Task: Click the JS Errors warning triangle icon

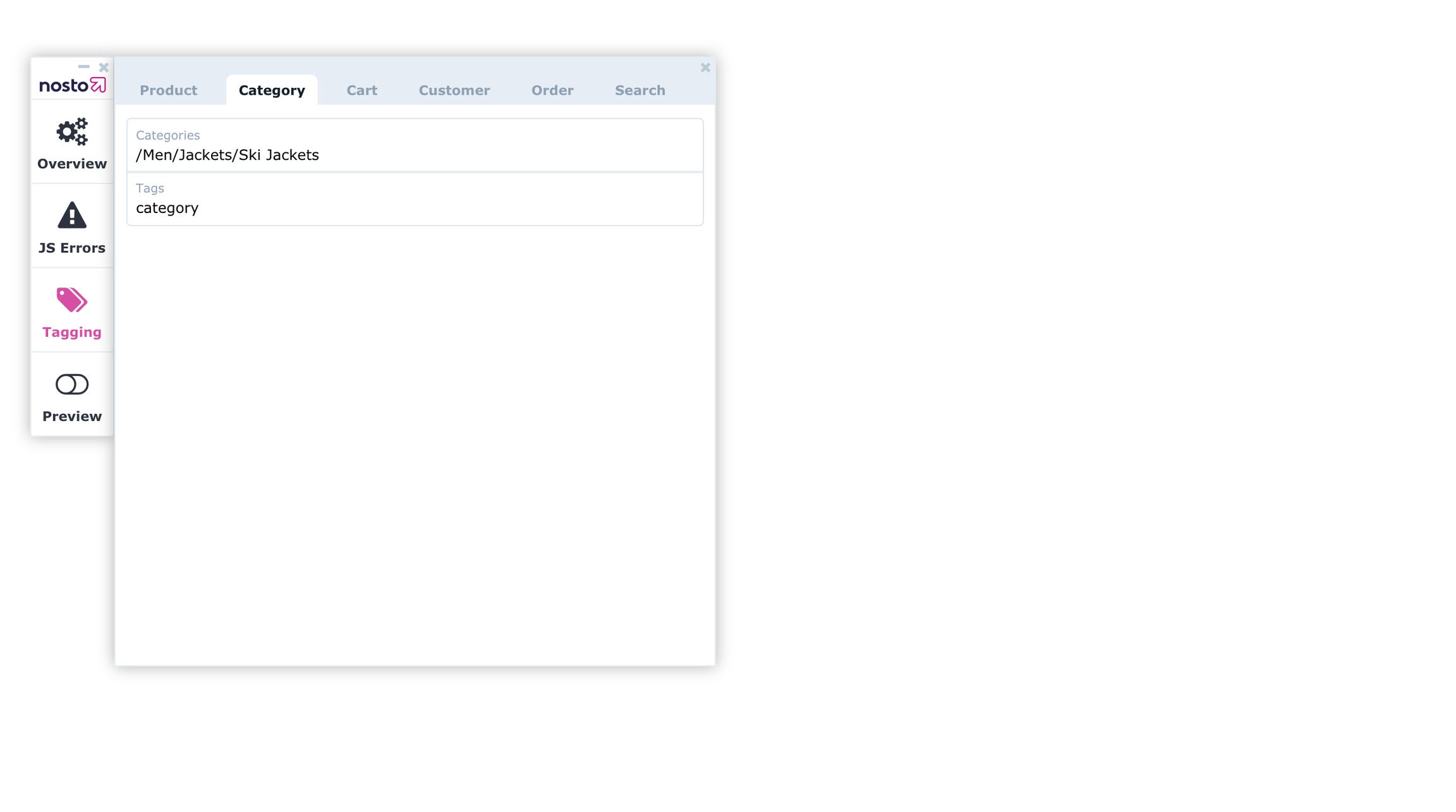Action: 72,215
